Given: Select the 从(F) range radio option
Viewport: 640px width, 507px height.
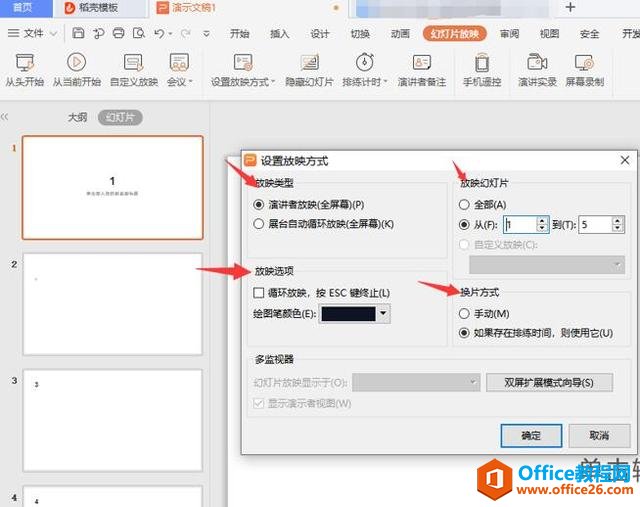Looking at the screenshot, I should click(464, 225).
